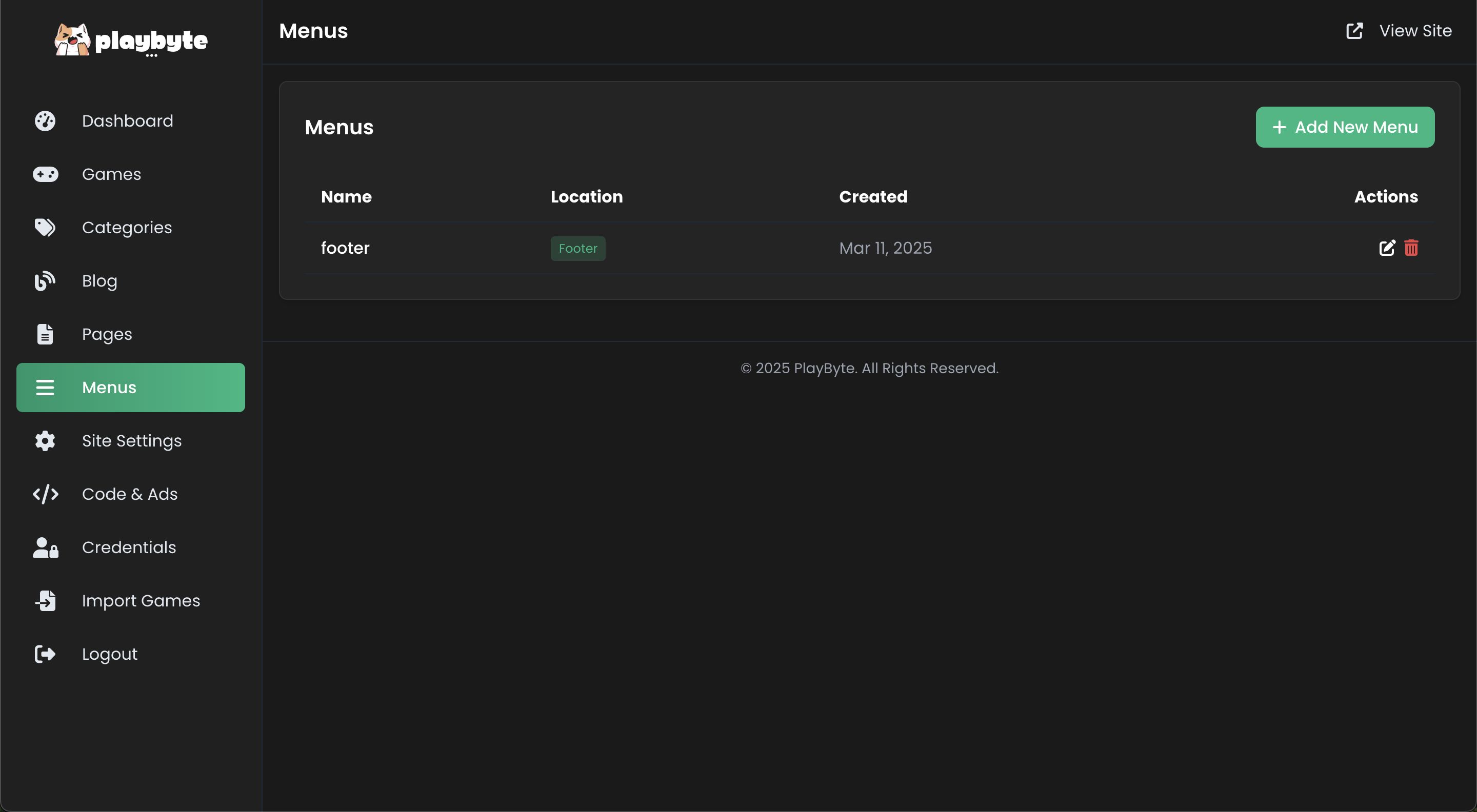The image size is (1477, 812).
Task: Click the Categories tags icon
Action: point(45,228)
